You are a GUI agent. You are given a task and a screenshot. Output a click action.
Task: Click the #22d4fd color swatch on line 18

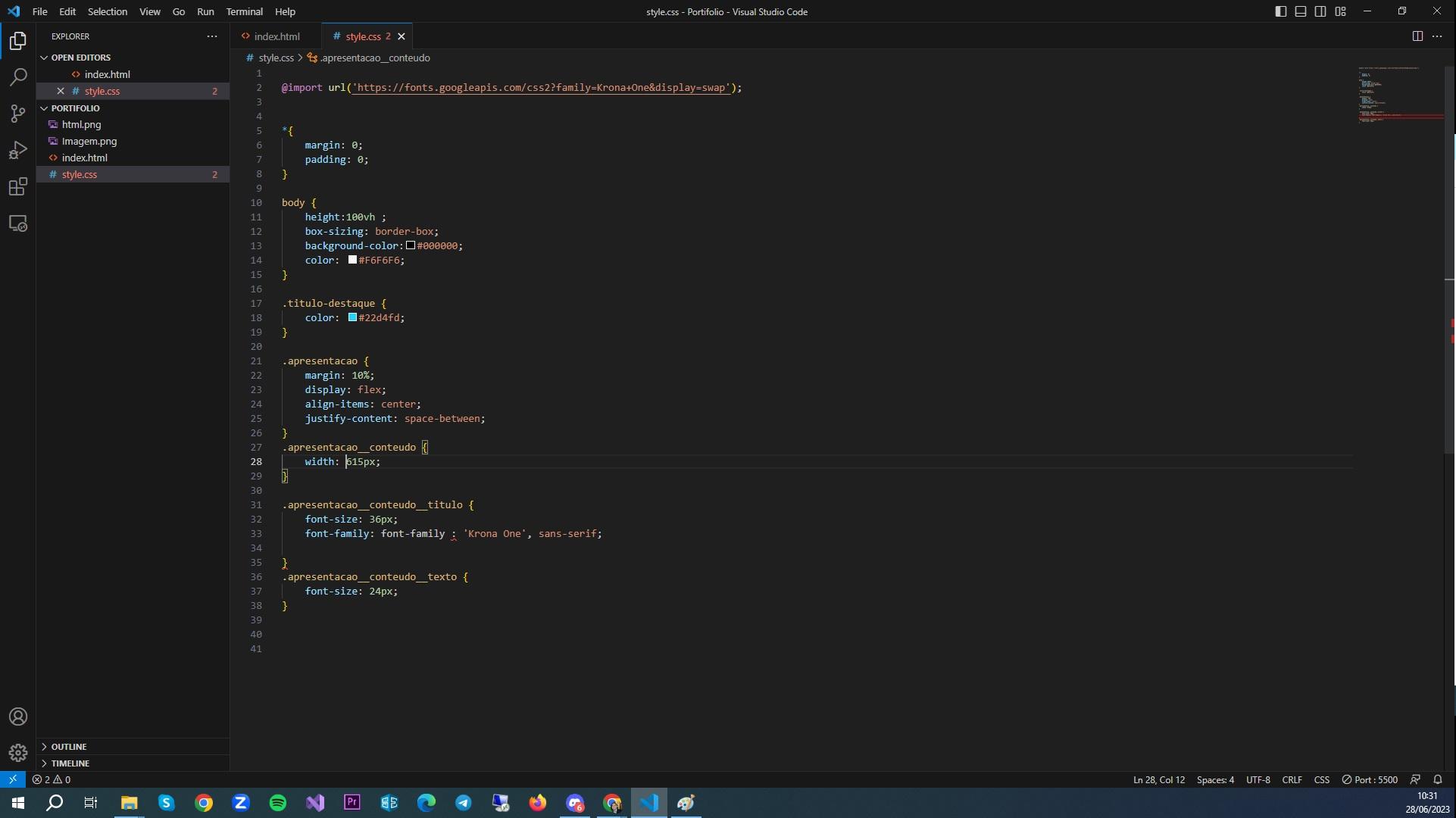[x=351, y=318]
